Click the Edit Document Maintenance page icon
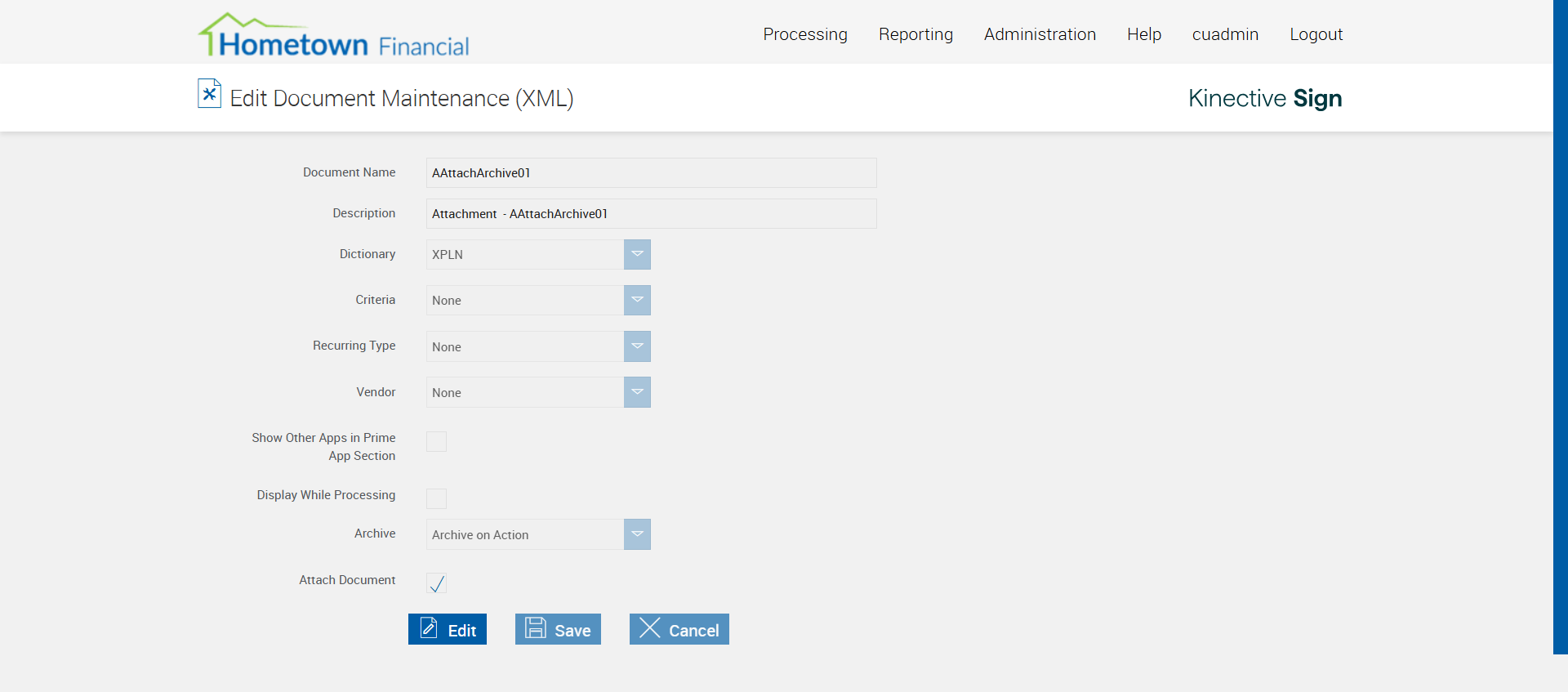Image resolution: width=1568 pixels, height=692 pixels. [x=209, y=94]
